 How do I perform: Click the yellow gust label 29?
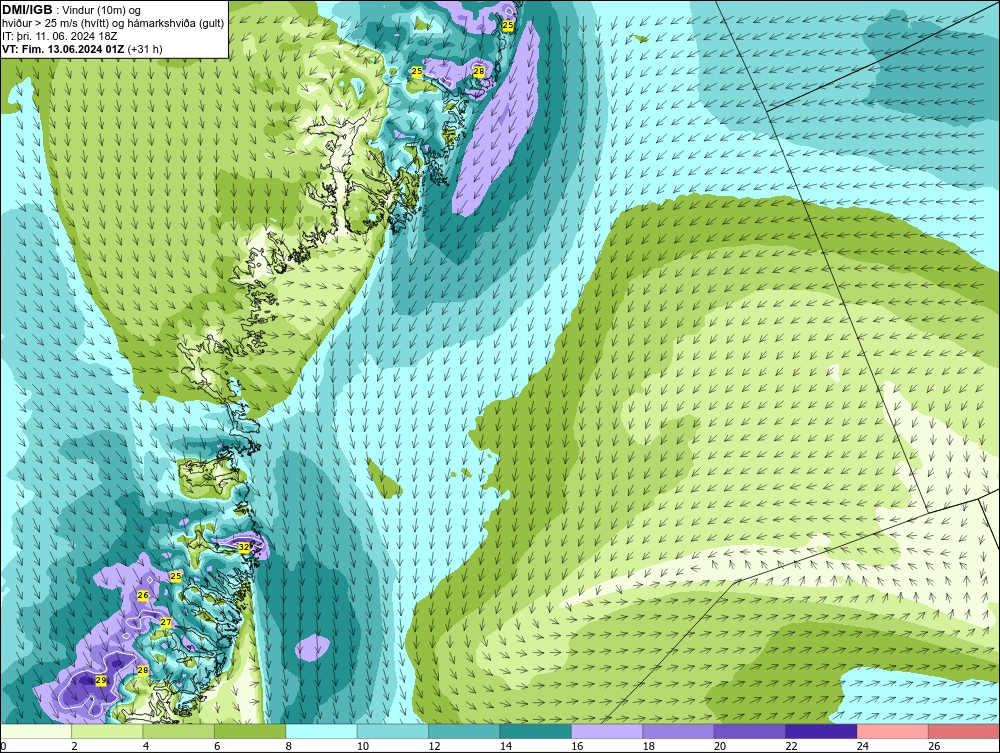[x=101, y=680]
